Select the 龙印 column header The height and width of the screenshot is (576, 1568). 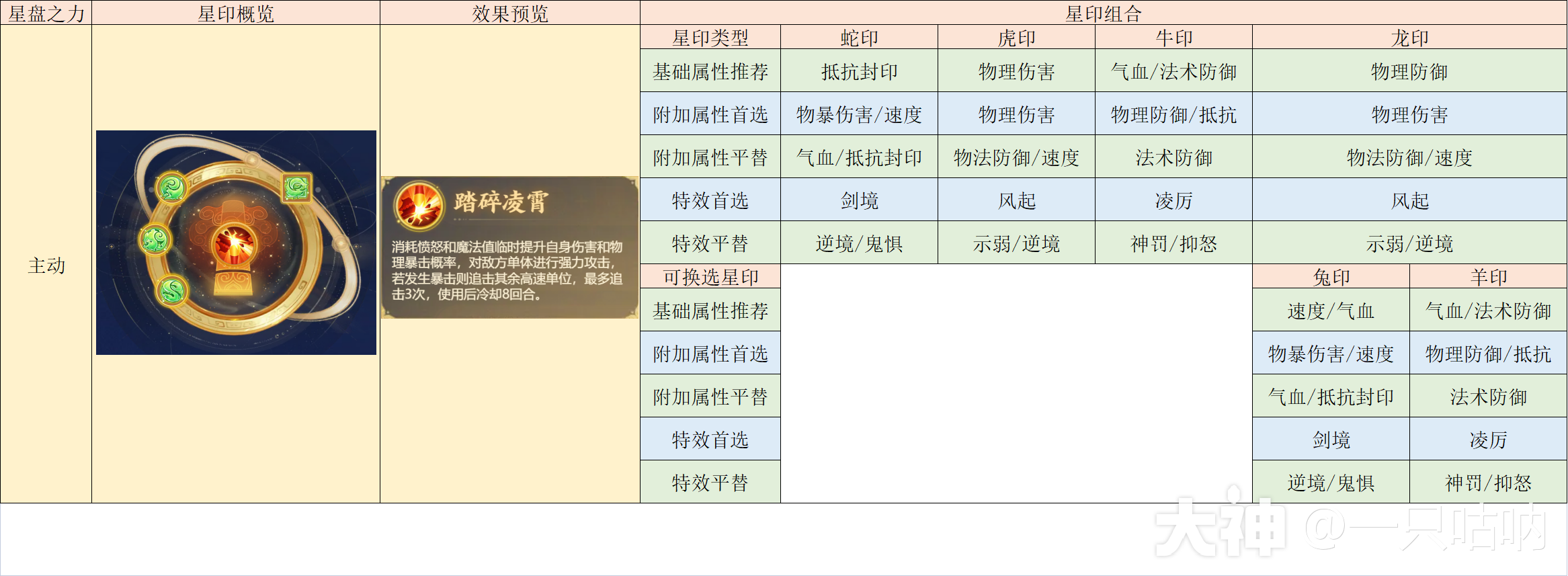[x=1410, y=37]
